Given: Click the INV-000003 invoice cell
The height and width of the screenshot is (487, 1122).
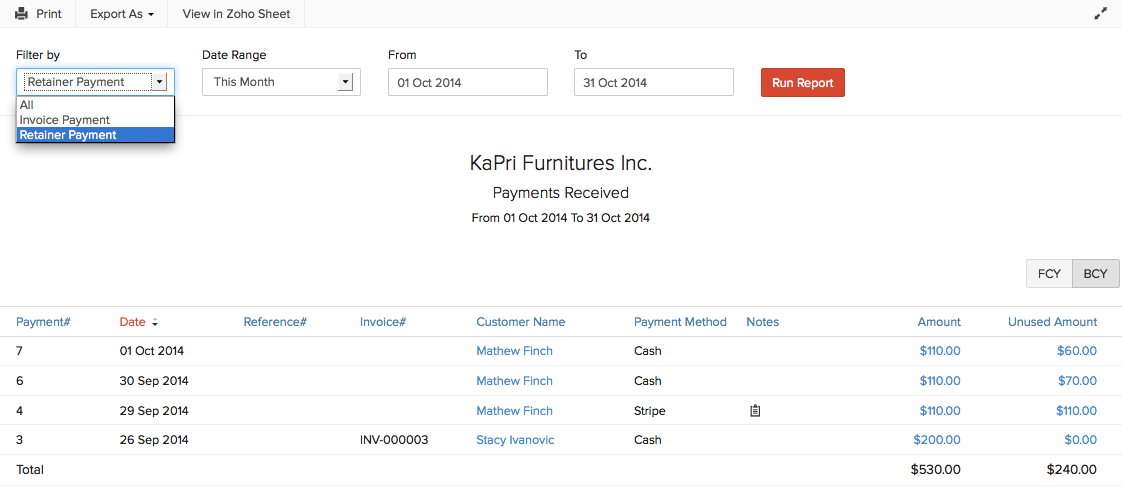Looking at the screenshot, I should point(394,440).
